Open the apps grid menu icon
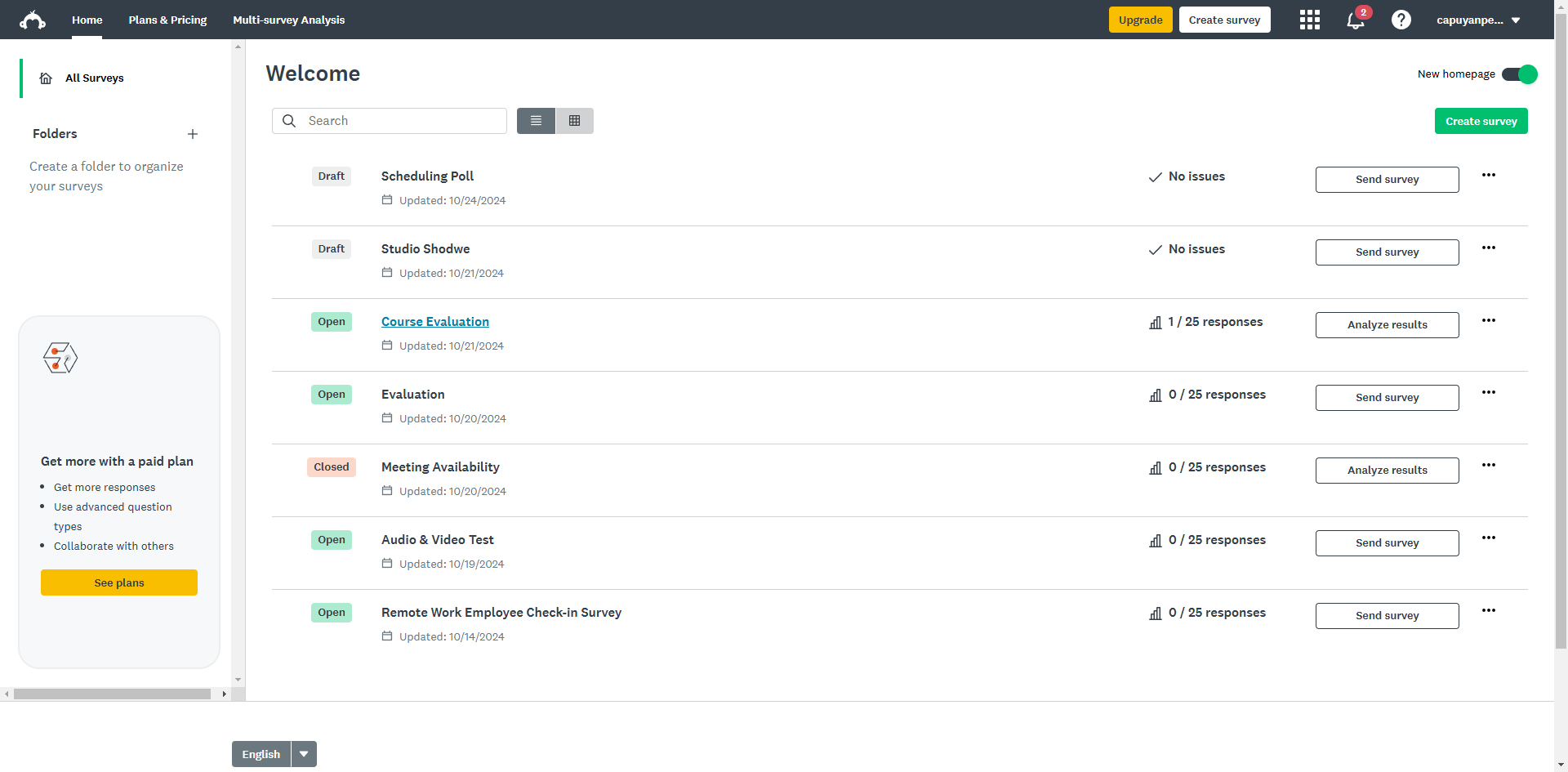Screen dimensions: 1568x772 pos(1309,20)
